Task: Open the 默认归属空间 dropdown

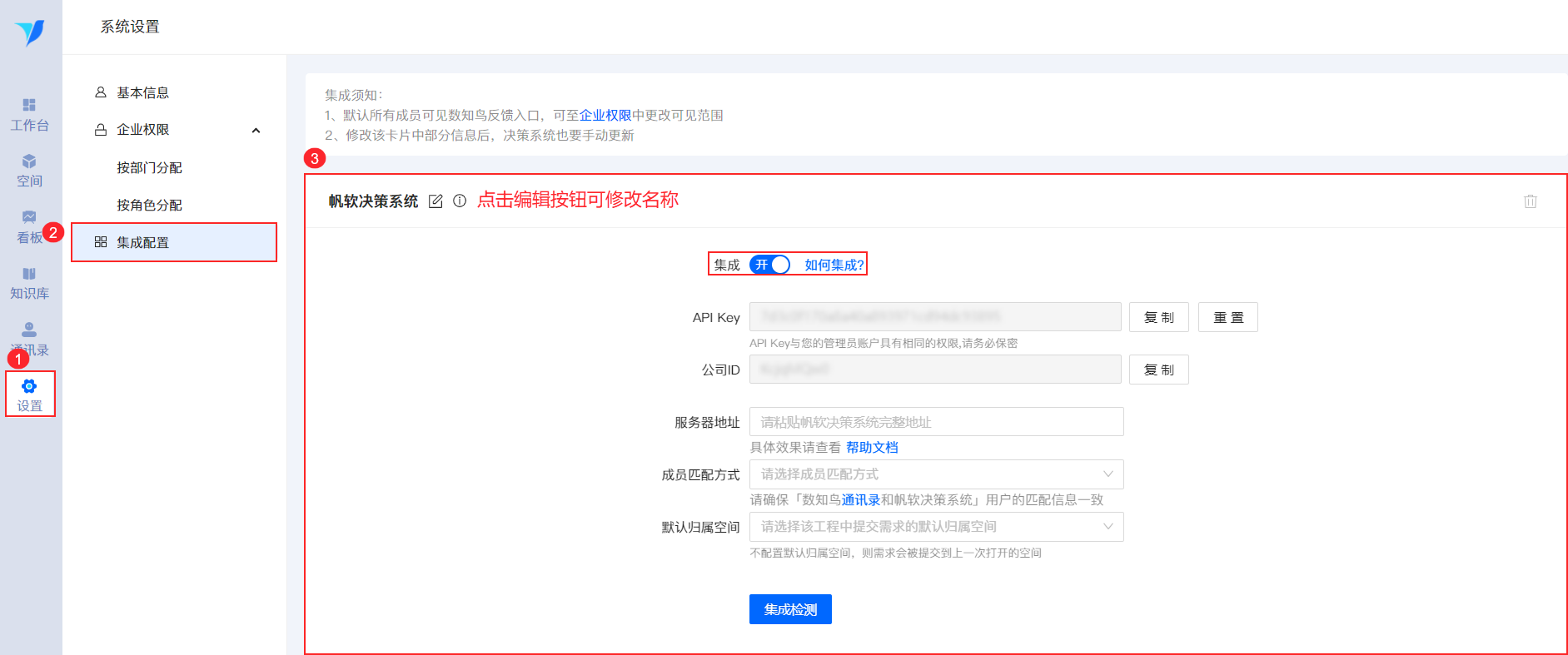Action: click(936, 527)
